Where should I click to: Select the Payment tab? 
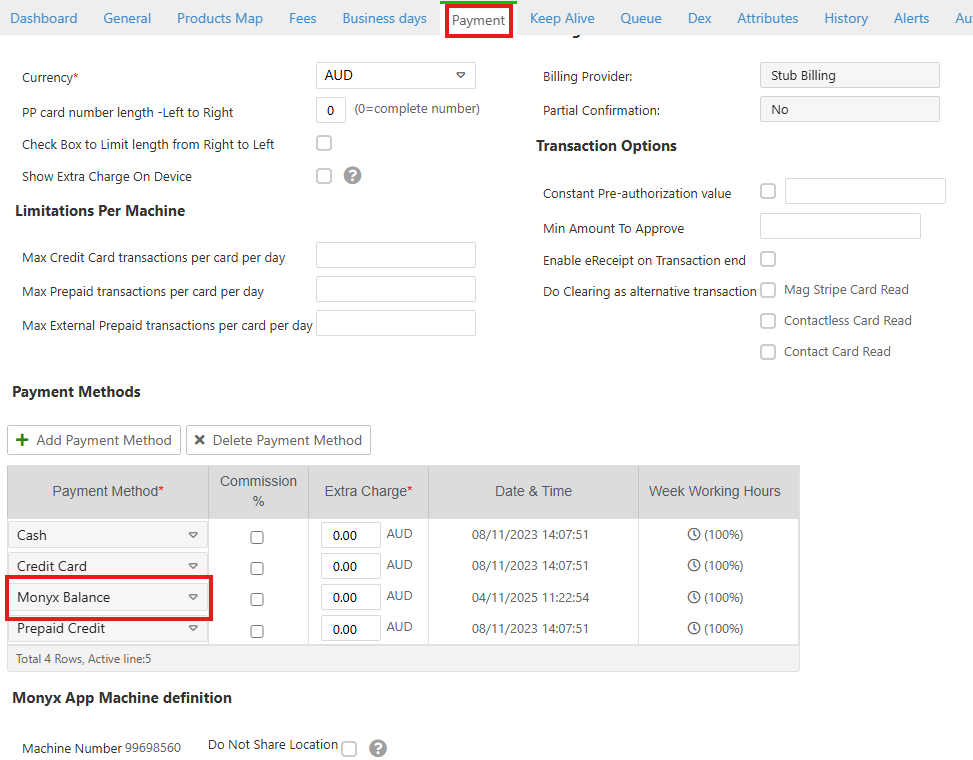click(478, 20)
